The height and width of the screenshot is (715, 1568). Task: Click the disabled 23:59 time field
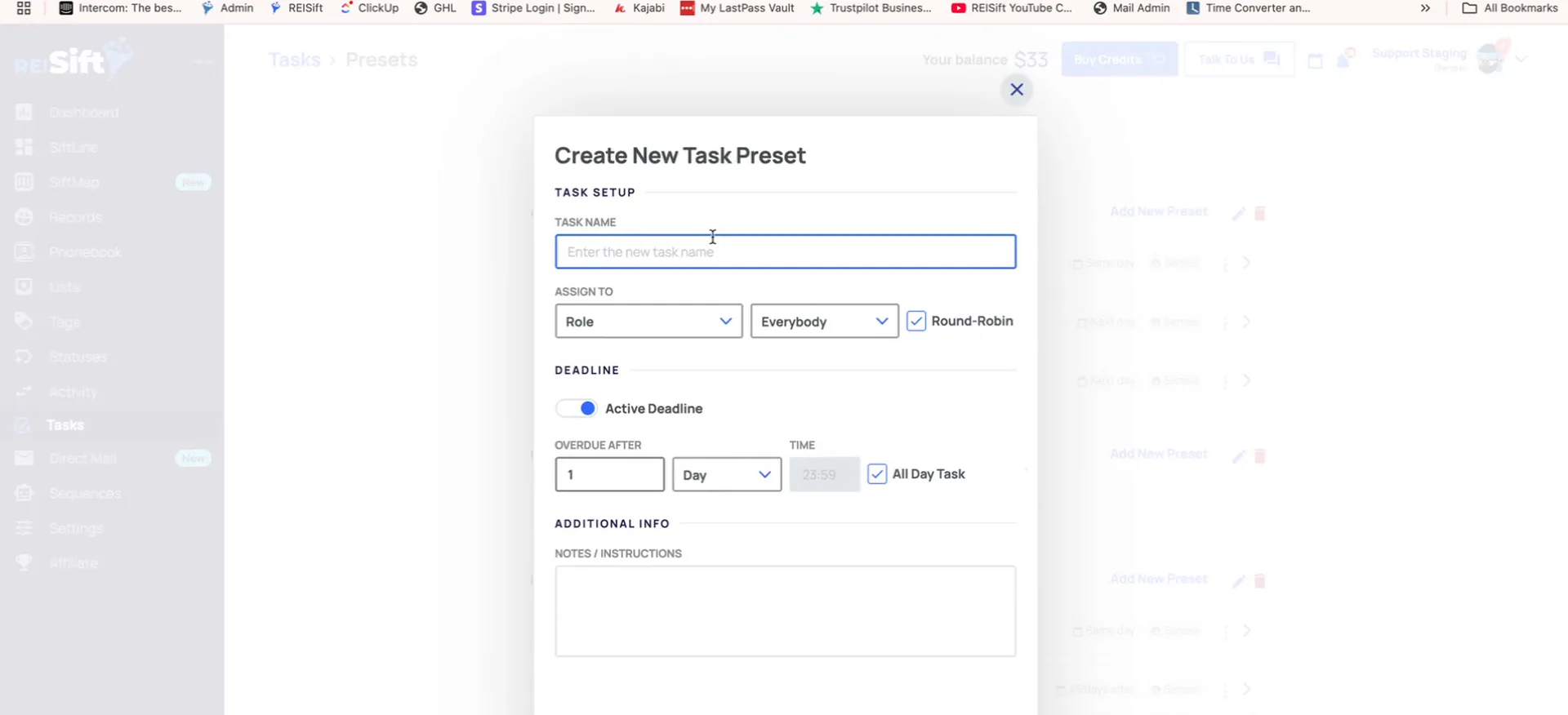[x=824, y=474]
